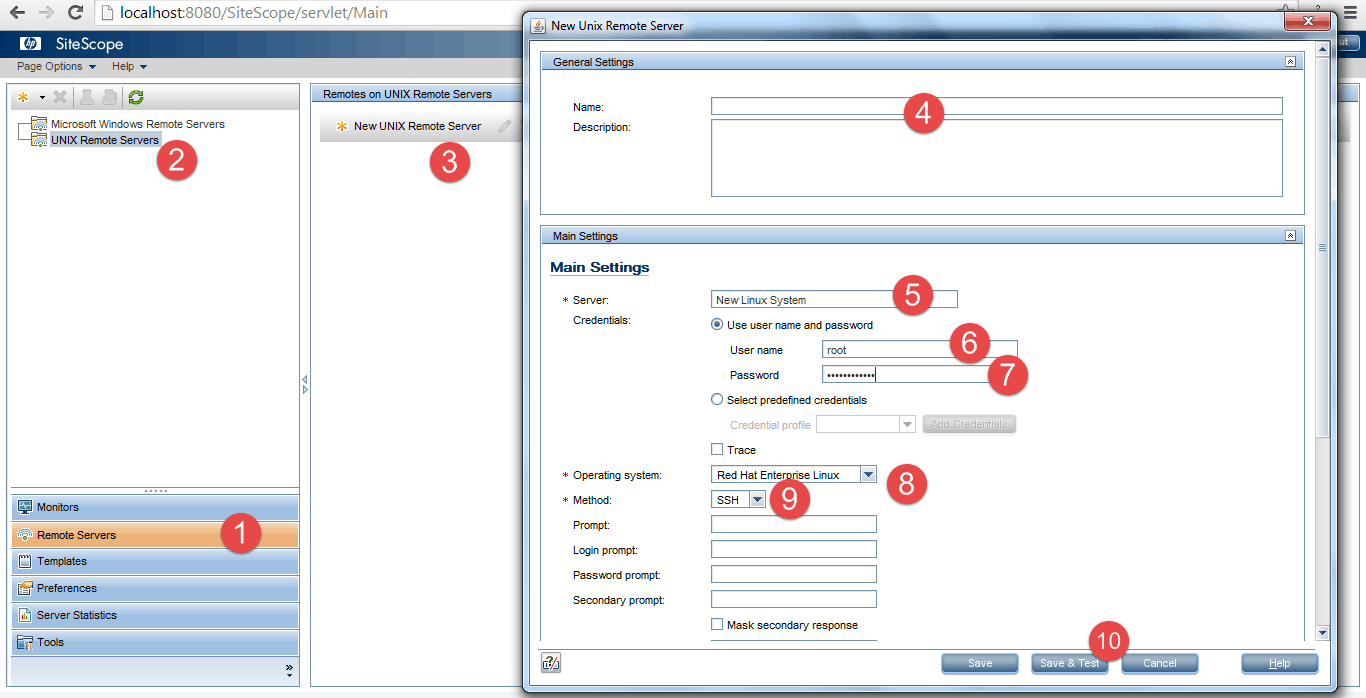Enable the Trace checkbox
The image size is (1366, 698).
pyautogui.click(x=716, y=450)
